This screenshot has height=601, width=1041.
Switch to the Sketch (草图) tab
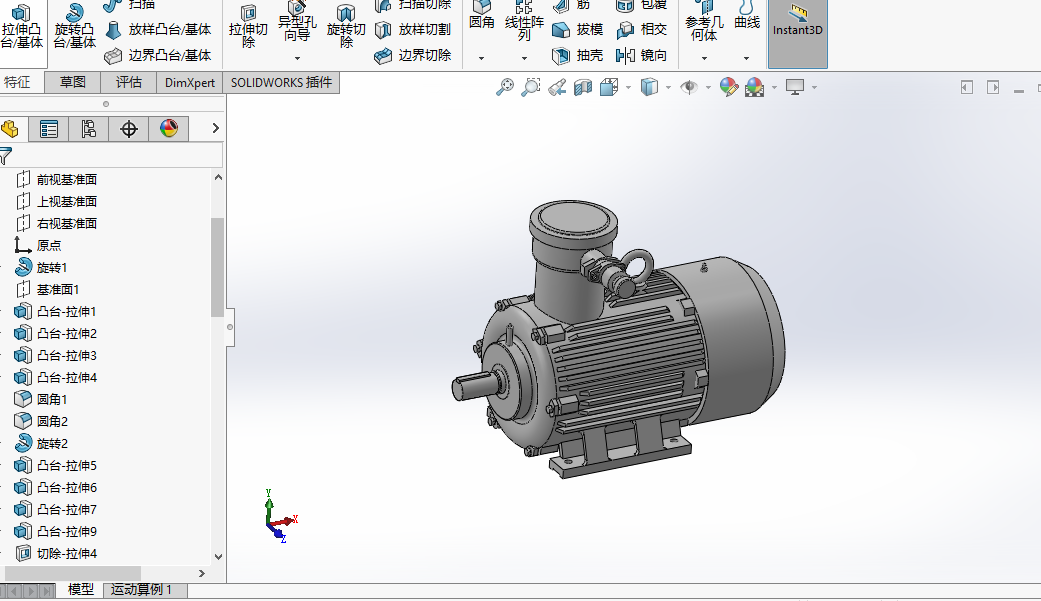pos(72,82)
